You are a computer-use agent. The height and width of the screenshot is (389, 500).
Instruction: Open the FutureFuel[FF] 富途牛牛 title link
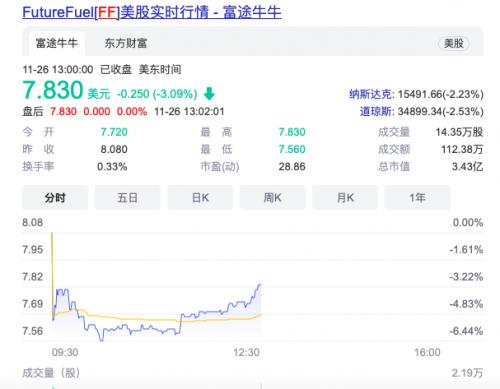tap(152, 12)
